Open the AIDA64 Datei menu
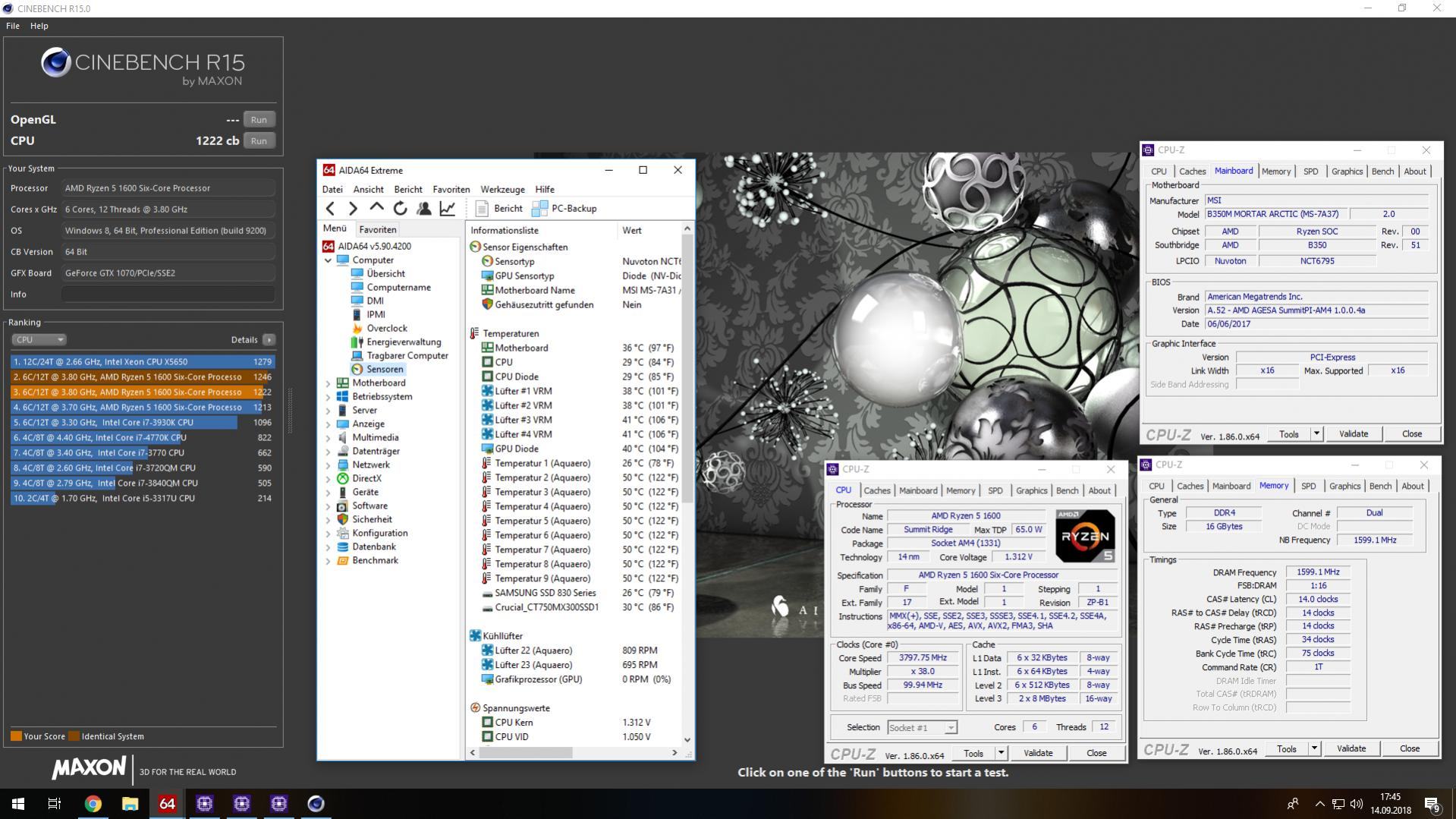The width and height of the screenshot is (1456, 819). pyautogui.click(x=332, y=190)
